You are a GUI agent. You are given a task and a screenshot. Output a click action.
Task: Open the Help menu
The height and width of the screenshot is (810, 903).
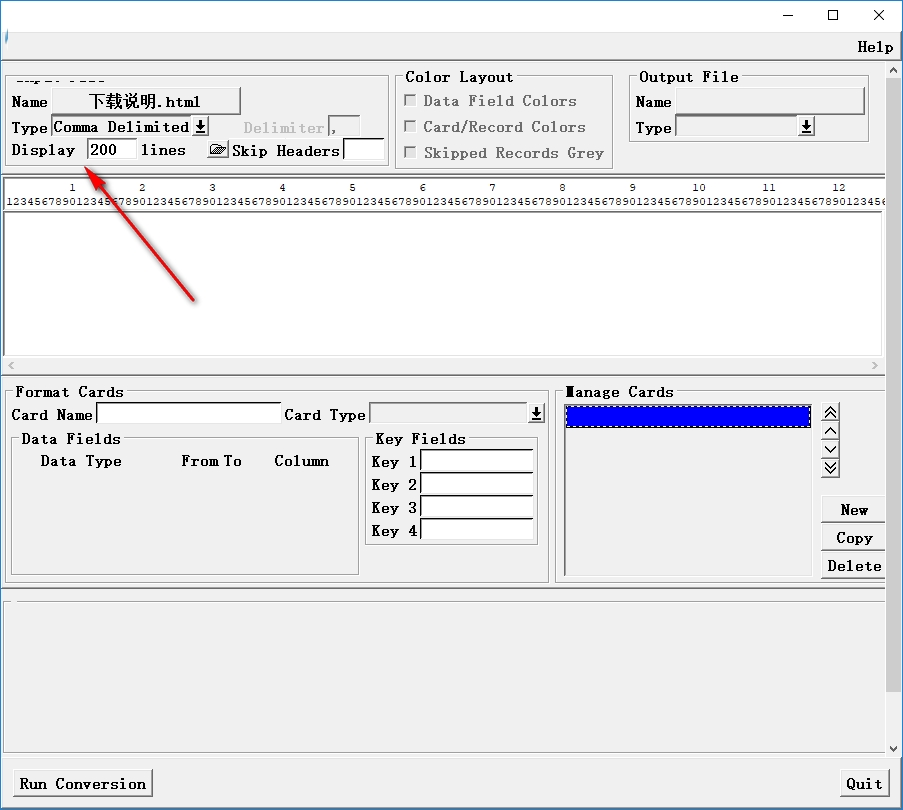tap(875, 47)
